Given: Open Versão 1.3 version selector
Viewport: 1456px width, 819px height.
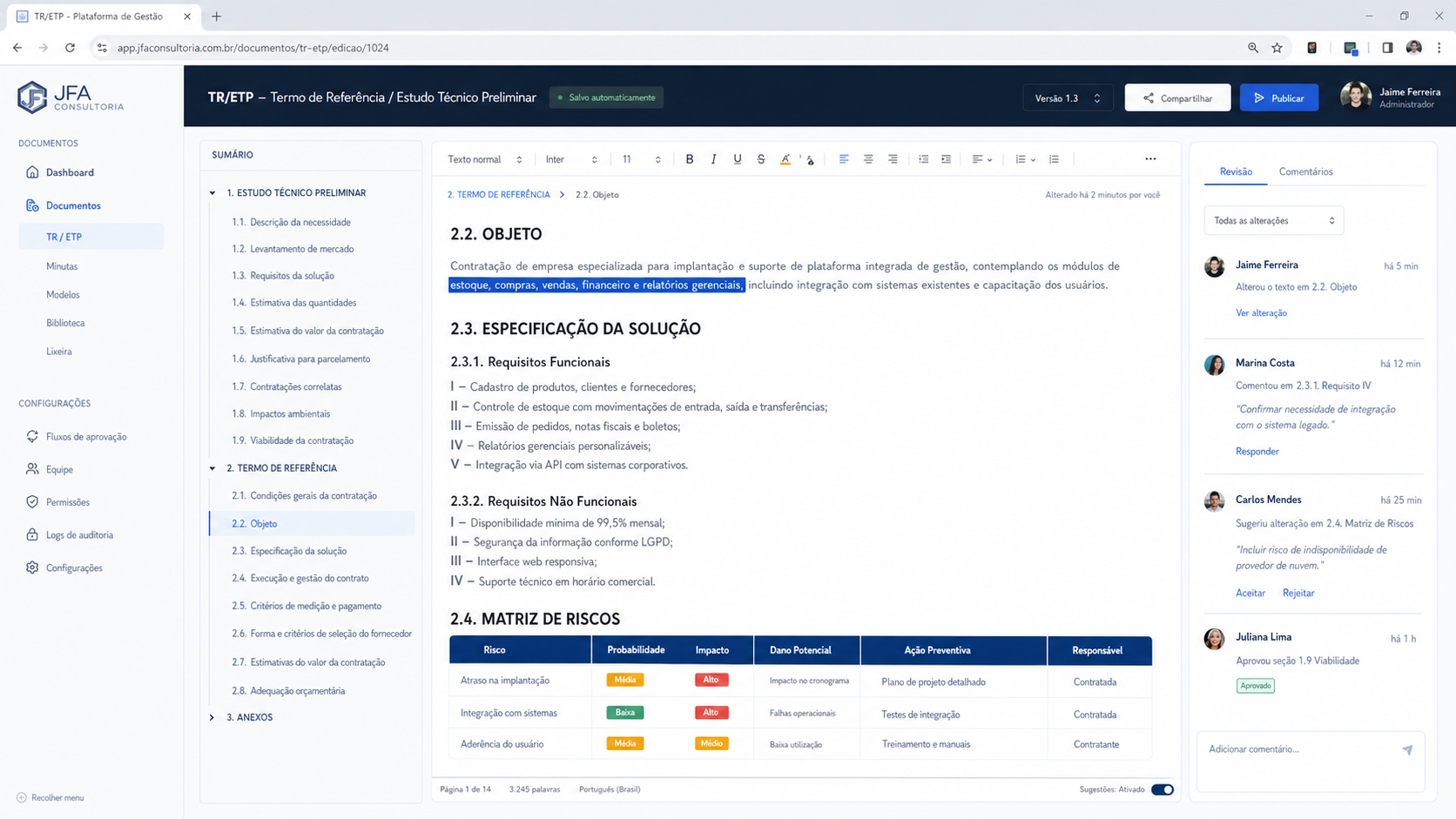Looking at the screenshot, I should click(1068, 97).
